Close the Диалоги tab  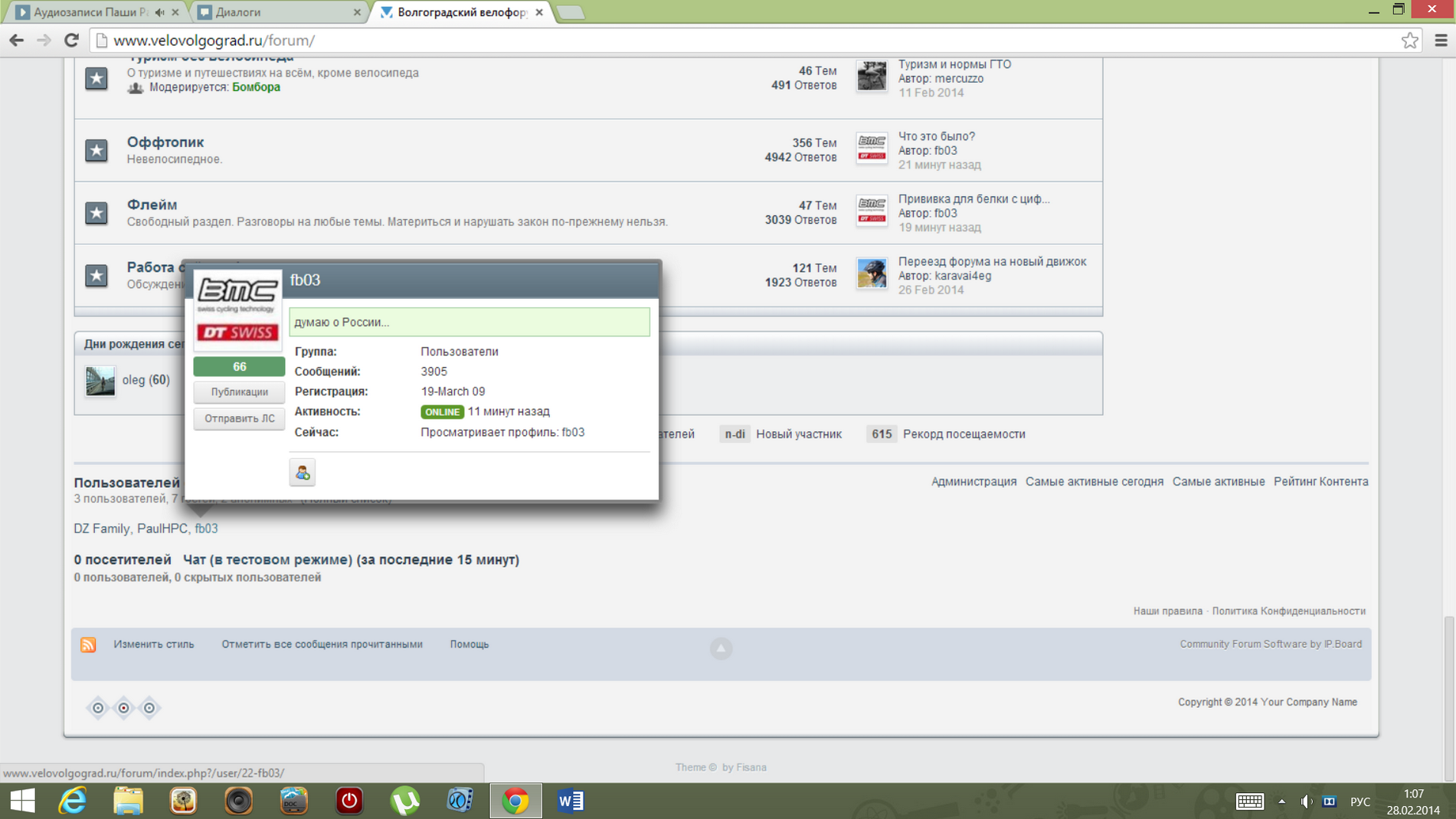(357, 12)
